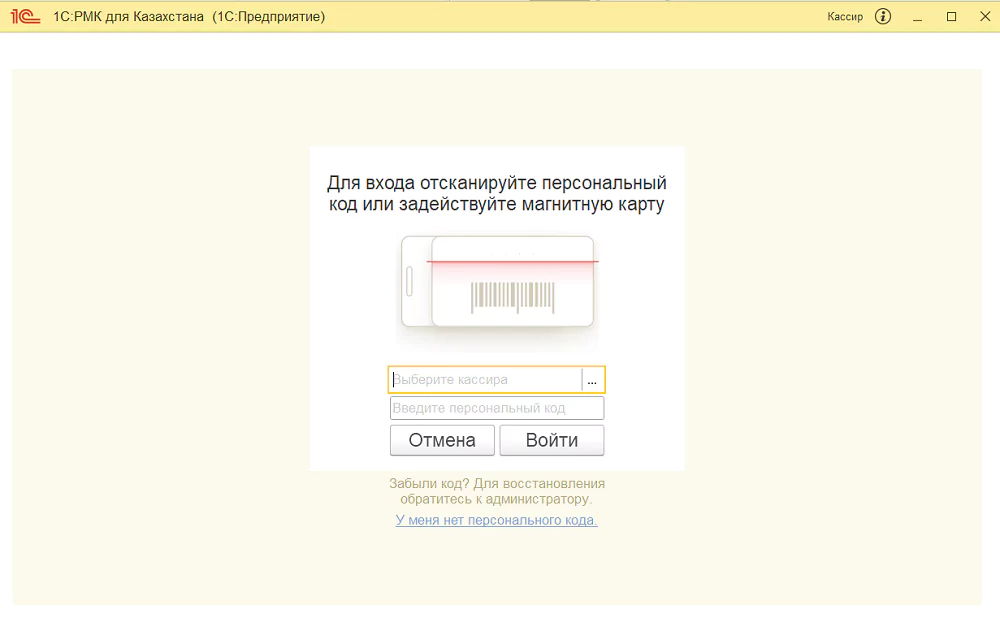Maximize the 1С:РМК window

click(951, 17)
